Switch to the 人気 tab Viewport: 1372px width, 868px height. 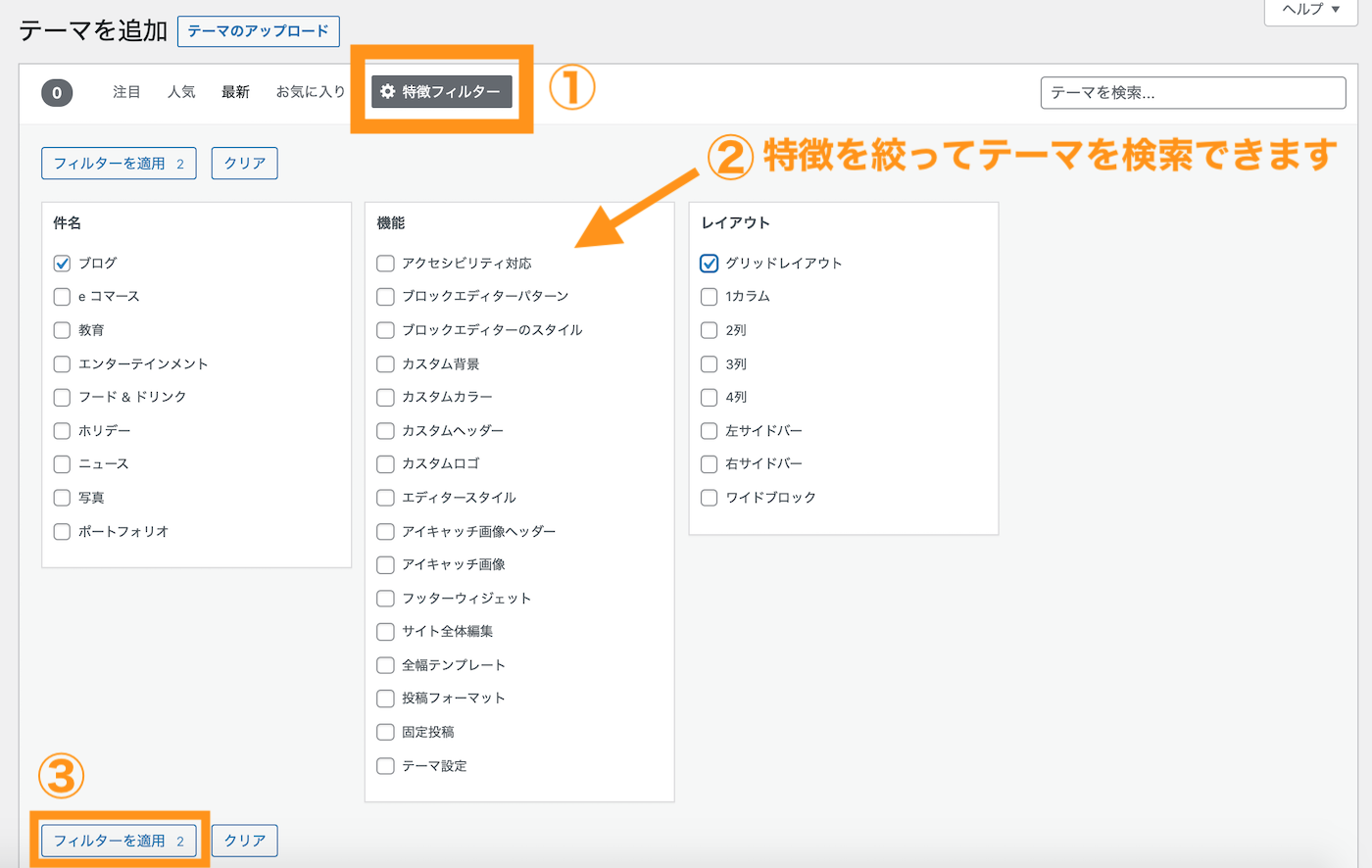(181, 92)
